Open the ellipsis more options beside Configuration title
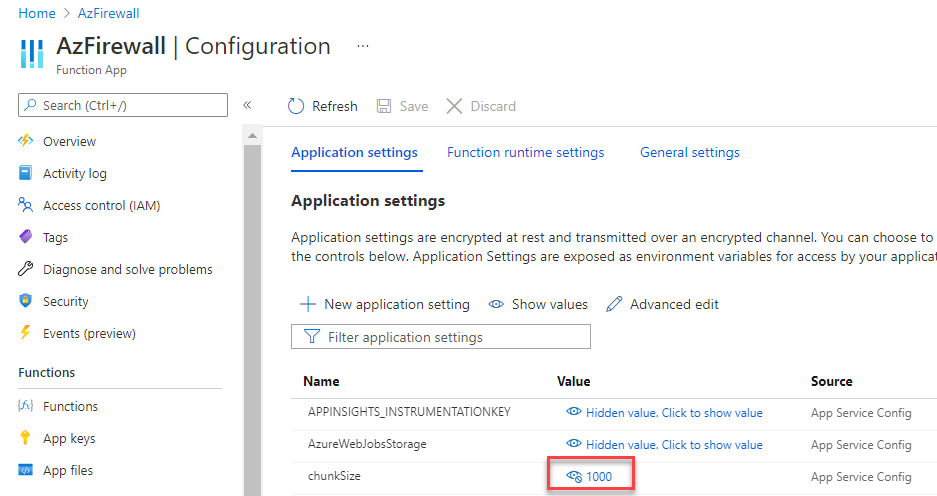Viewport: 937px width, 496px height. tap(363, 46)
